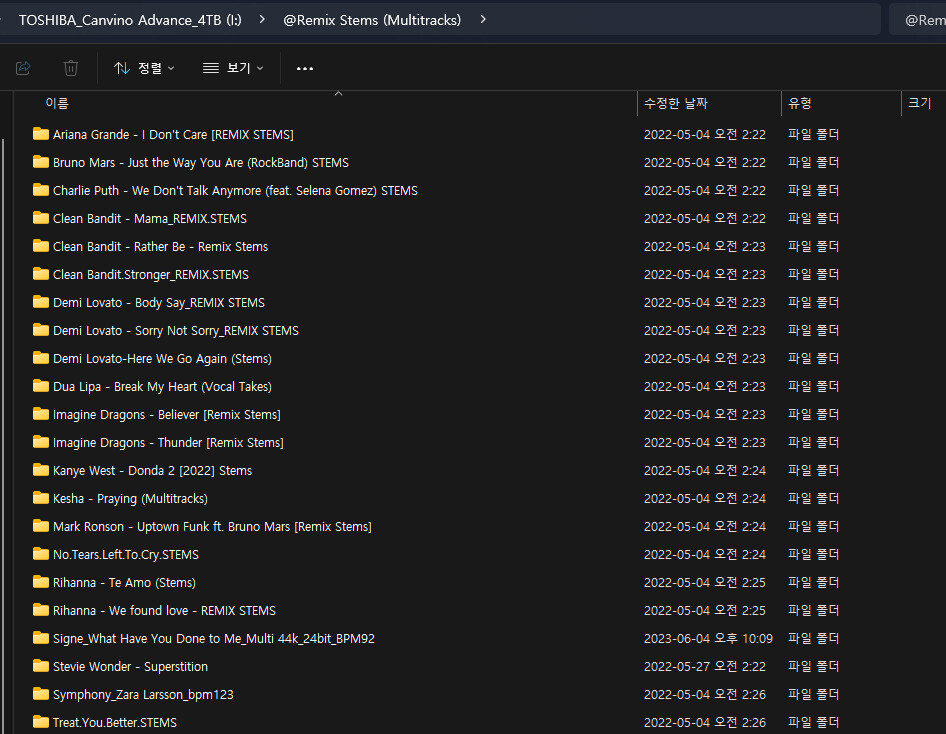Viewport: 946px width, 734px height.
Task: Select 'Imagine Dragons - Thunder [Remix Stems]' name
Action: tap(168, 443)
